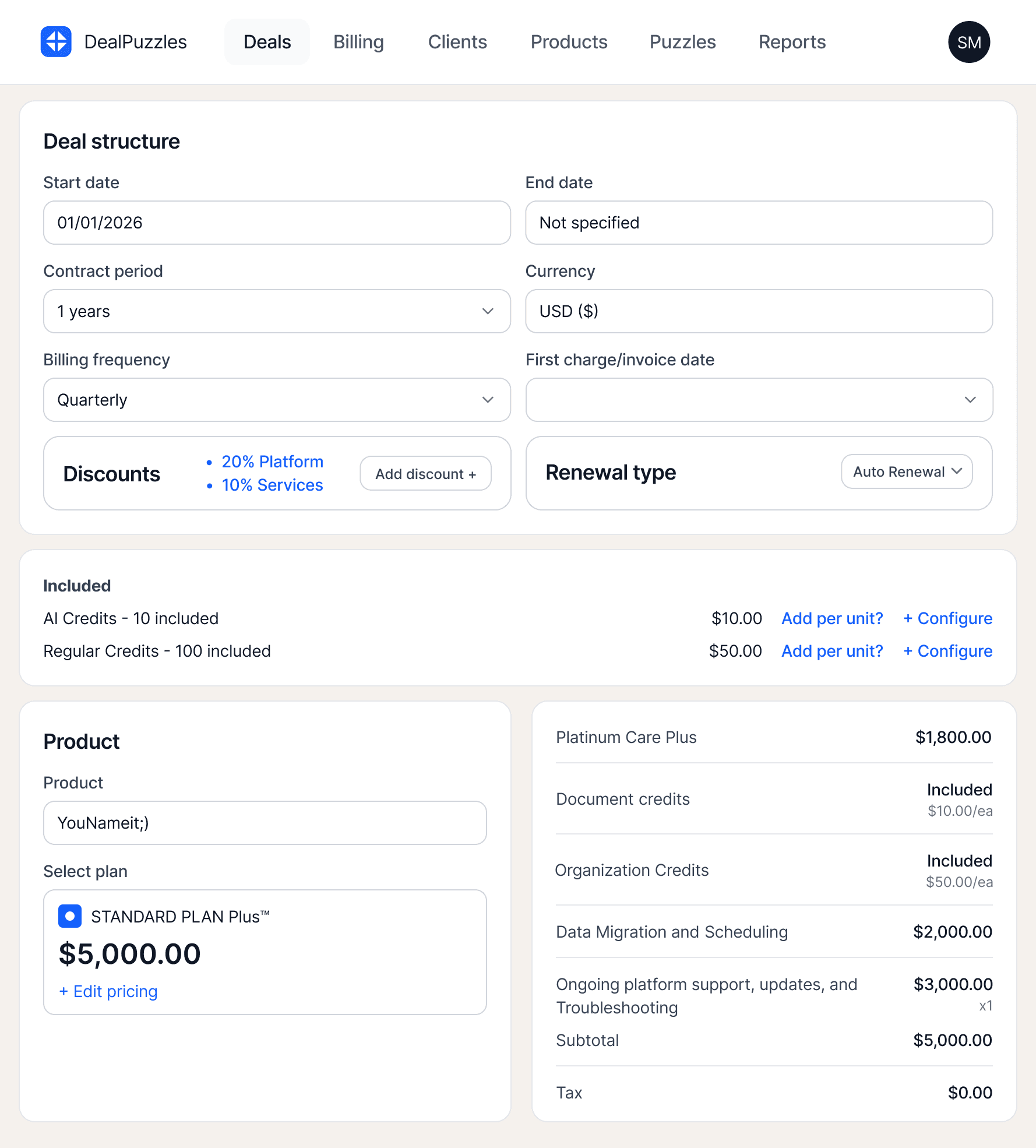This screenshot has width=1036, height=1148.
Task: Click the Start date field
Action: [276, 223]
